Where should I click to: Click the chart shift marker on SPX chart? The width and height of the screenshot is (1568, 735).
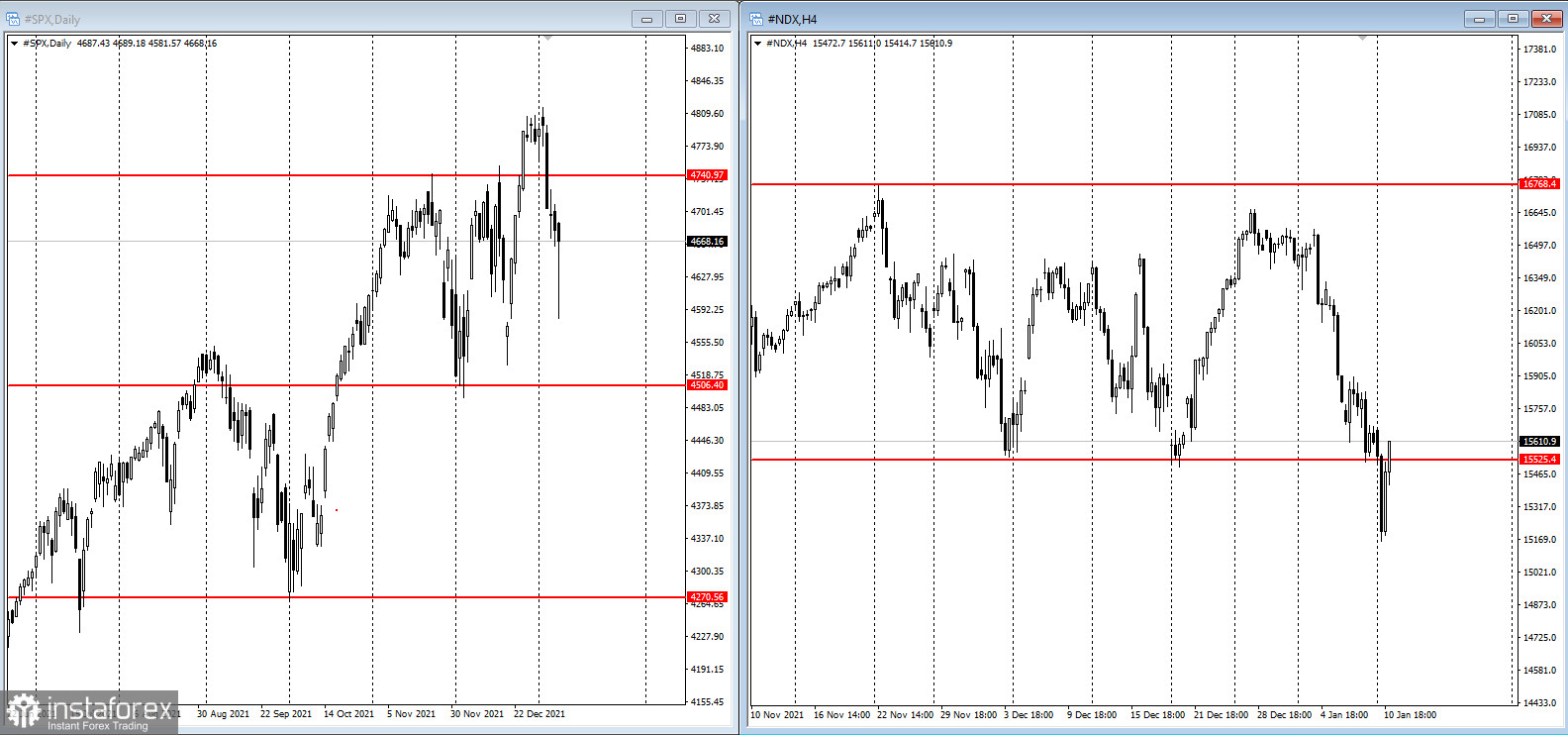pyautogui.click(x=547, y=38)
